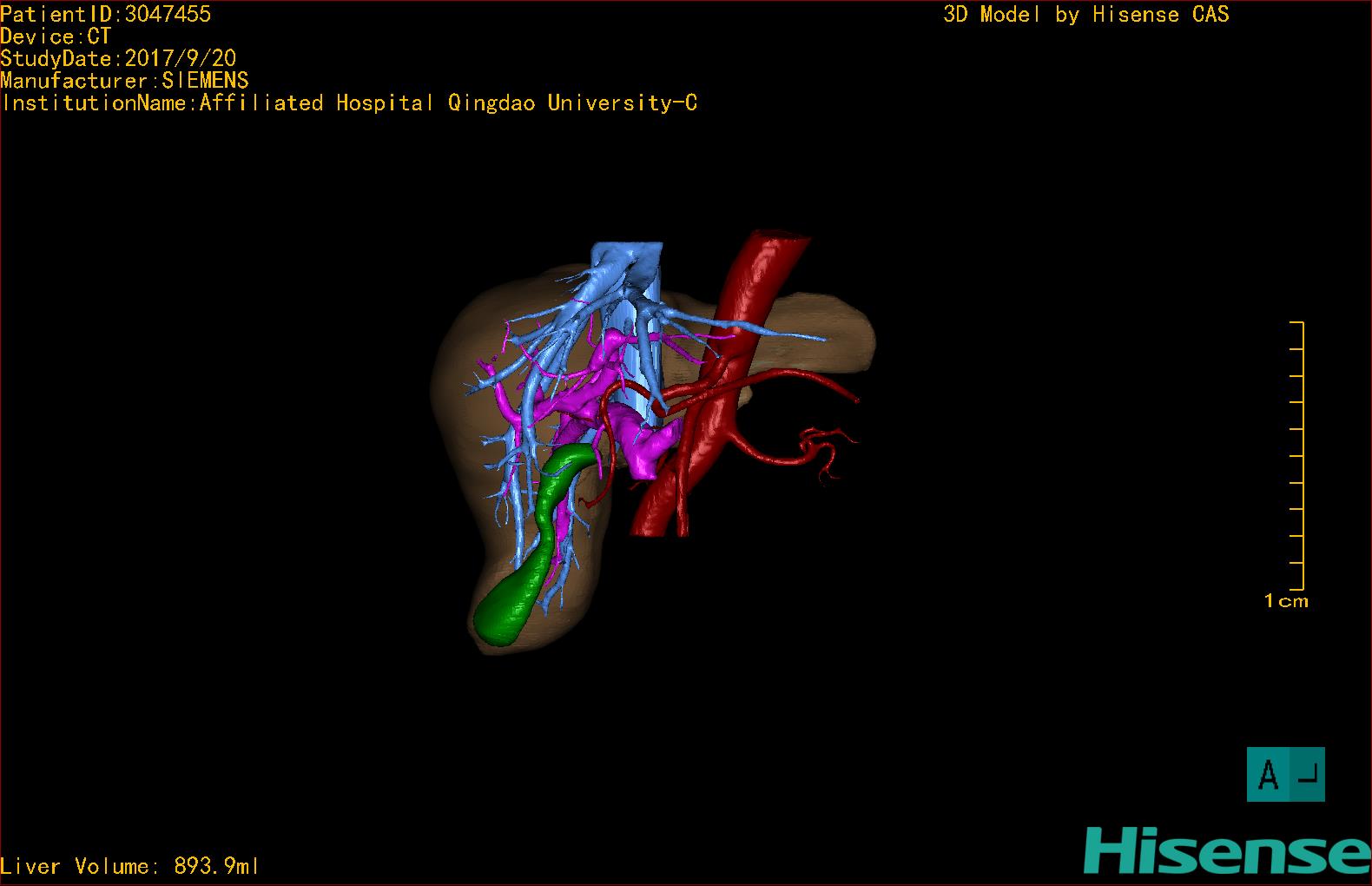Click the "StudyDate:2017/9/20" text

tap(118, 58)
